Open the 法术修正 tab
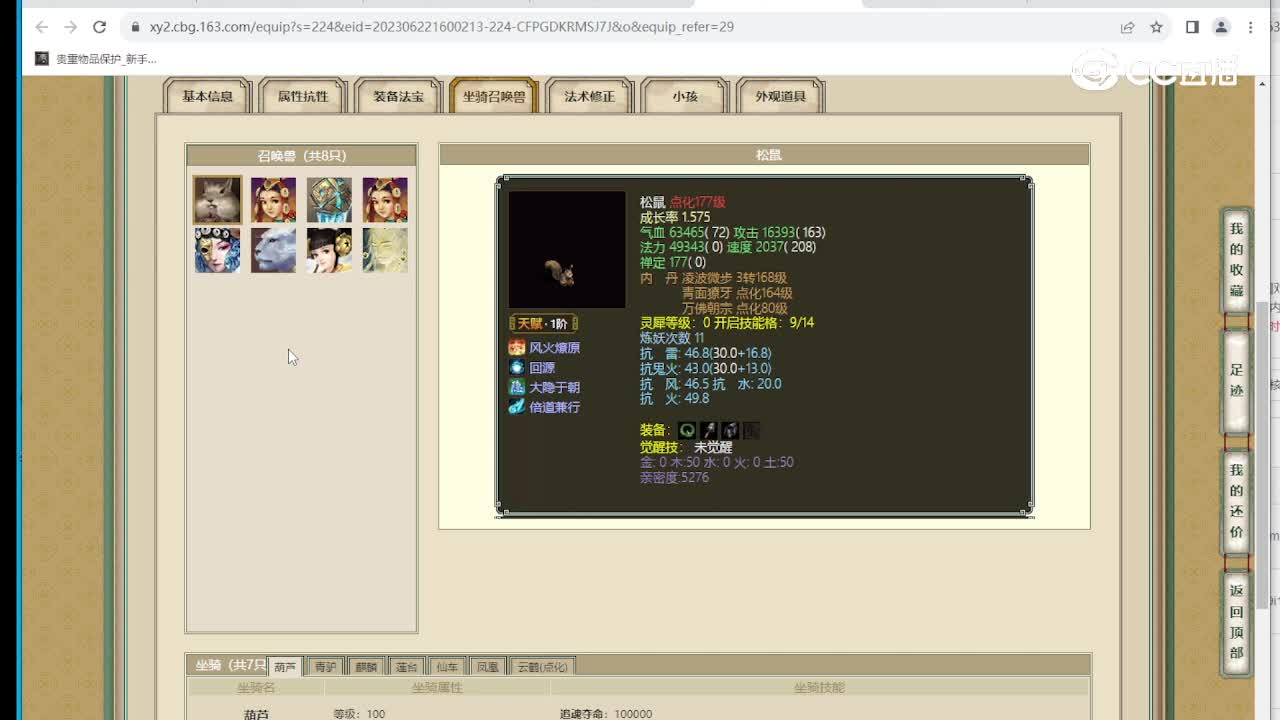 click(589, 96)
